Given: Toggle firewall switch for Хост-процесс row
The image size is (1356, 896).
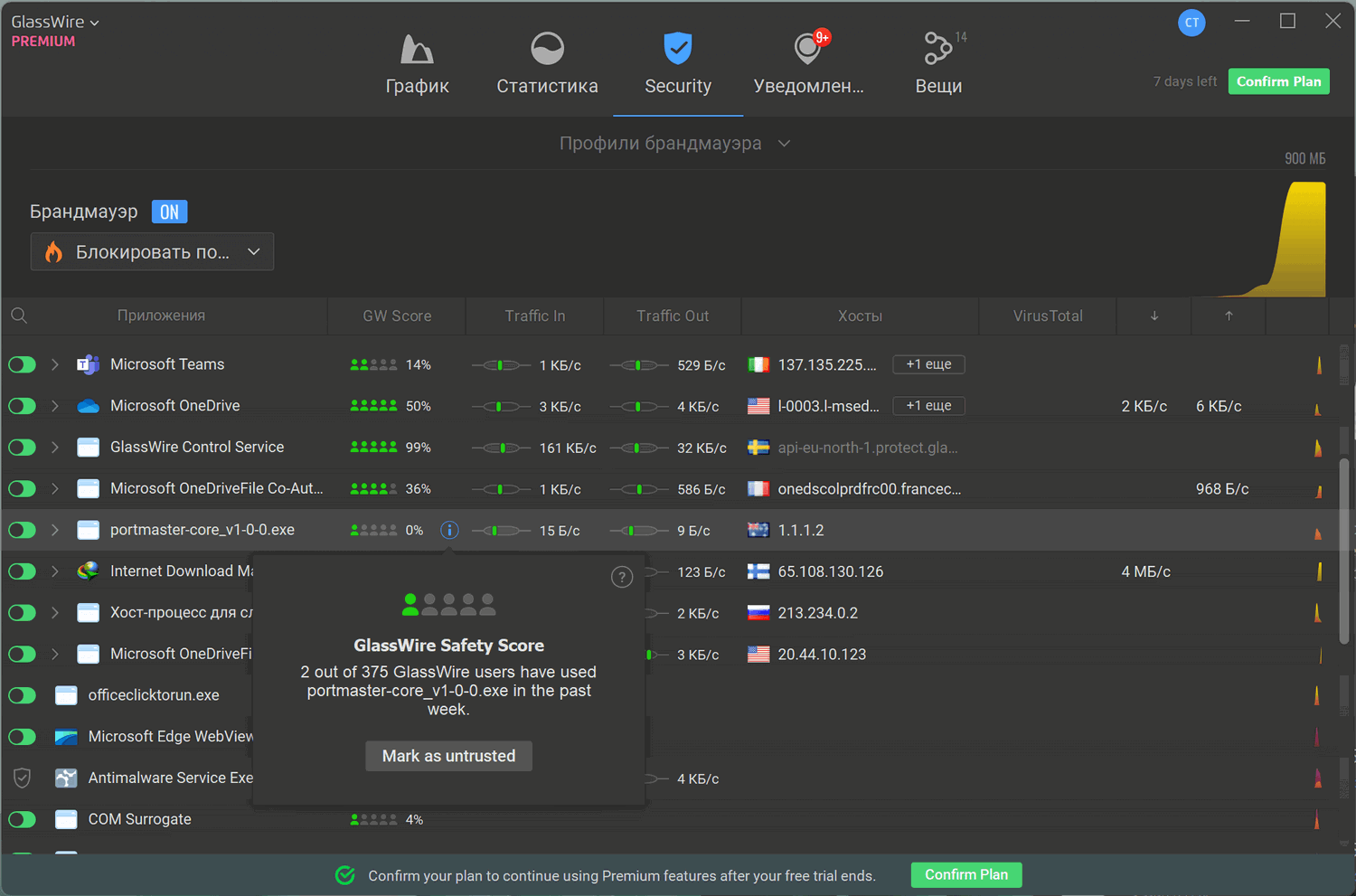Looking at the screenshot, I should click(23, 613).
